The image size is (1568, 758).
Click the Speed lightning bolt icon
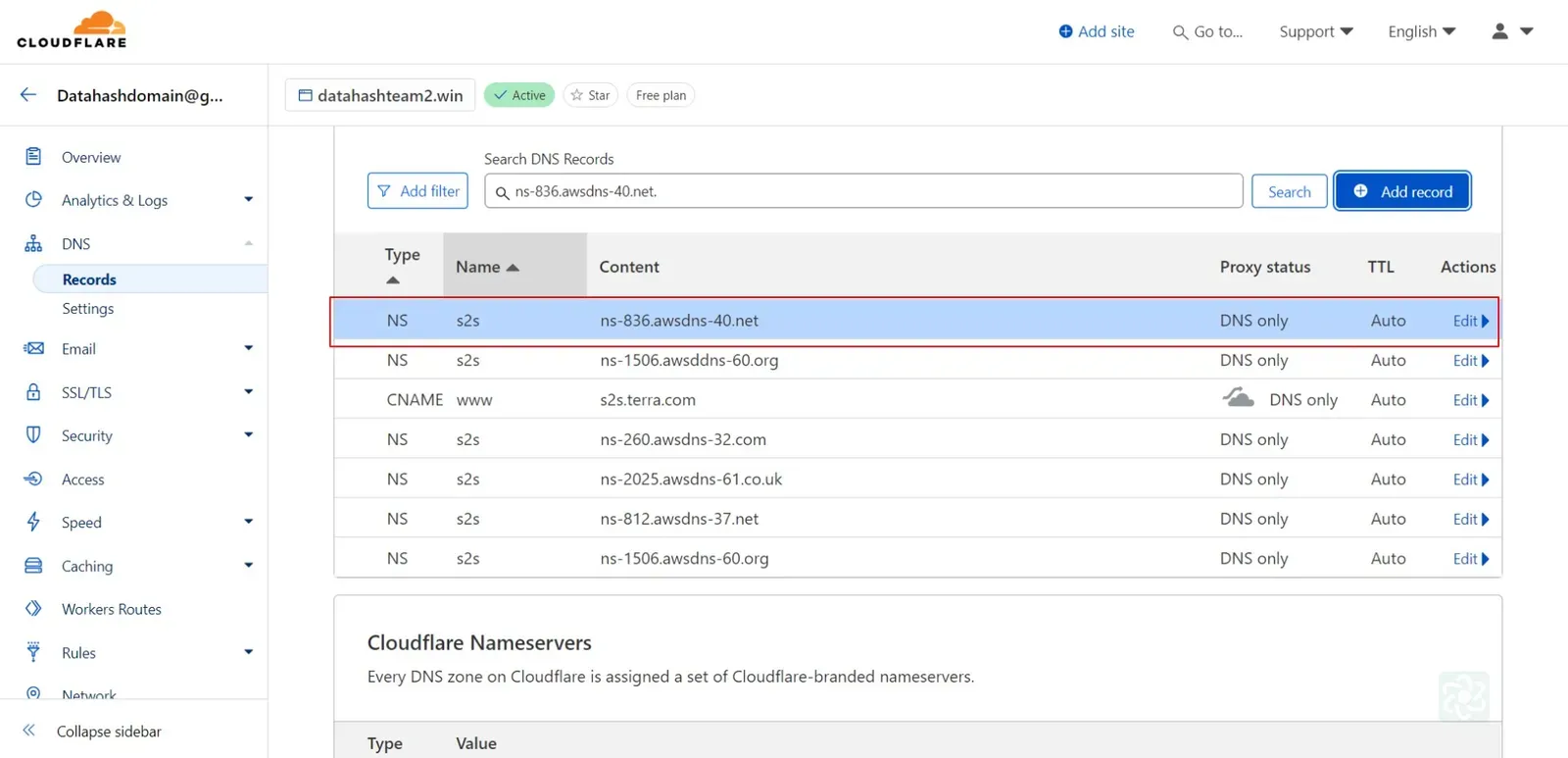click(x=33, y=522)
